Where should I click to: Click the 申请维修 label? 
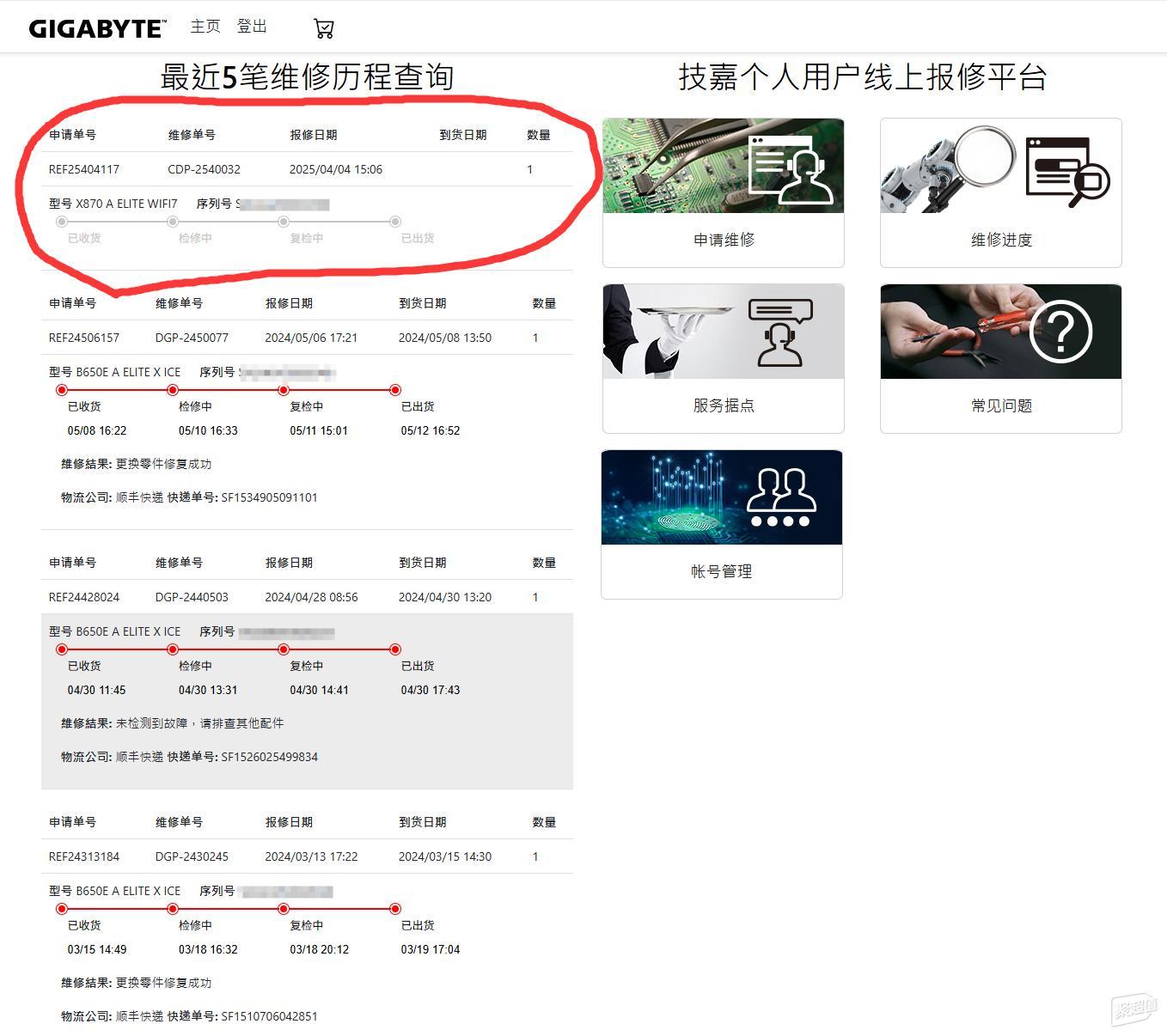724,240
